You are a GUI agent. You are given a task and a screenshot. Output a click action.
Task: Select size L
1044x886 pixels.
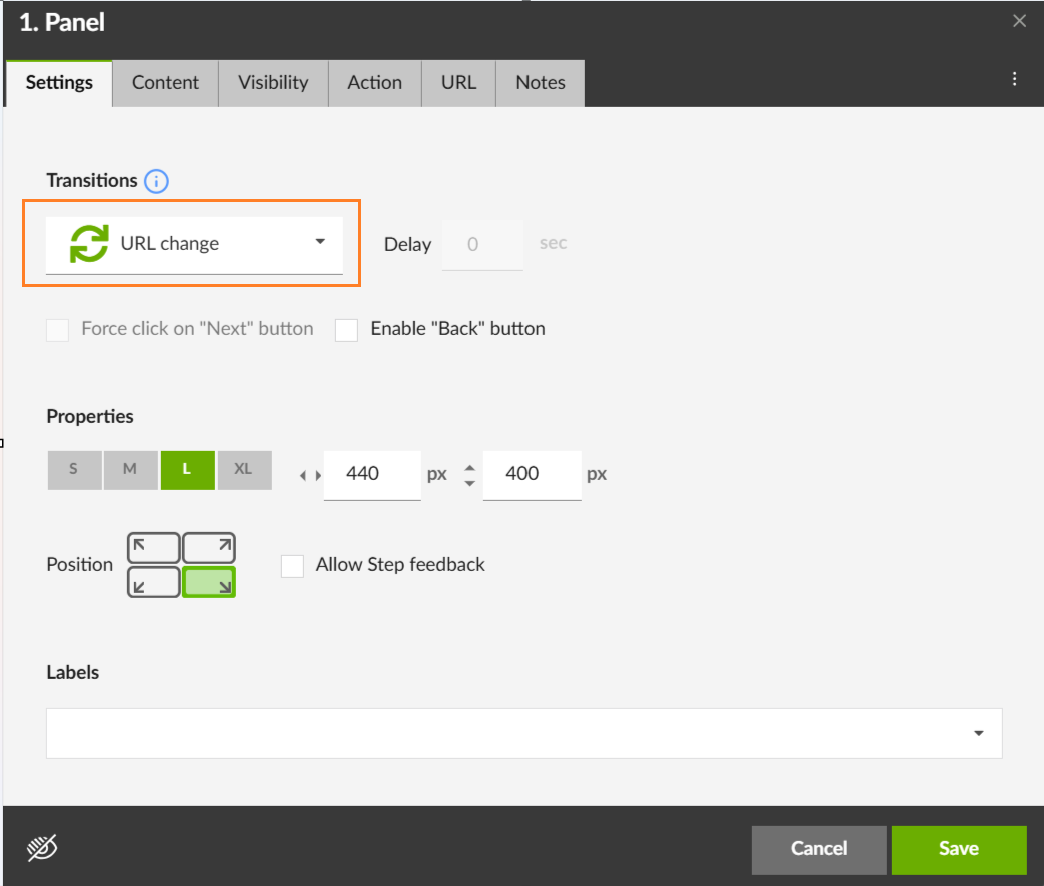(188, 470)
